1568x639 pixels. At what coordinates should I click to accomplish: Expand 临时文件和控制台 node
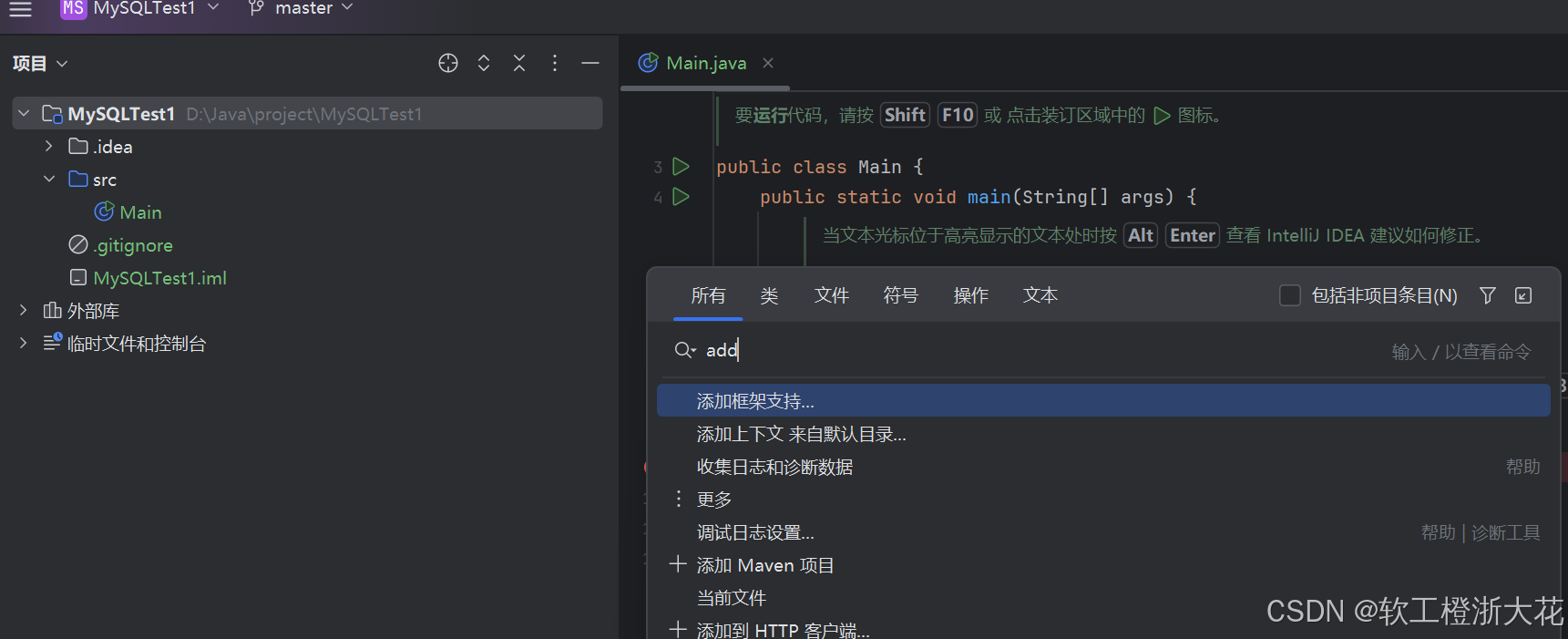(24, 343)
